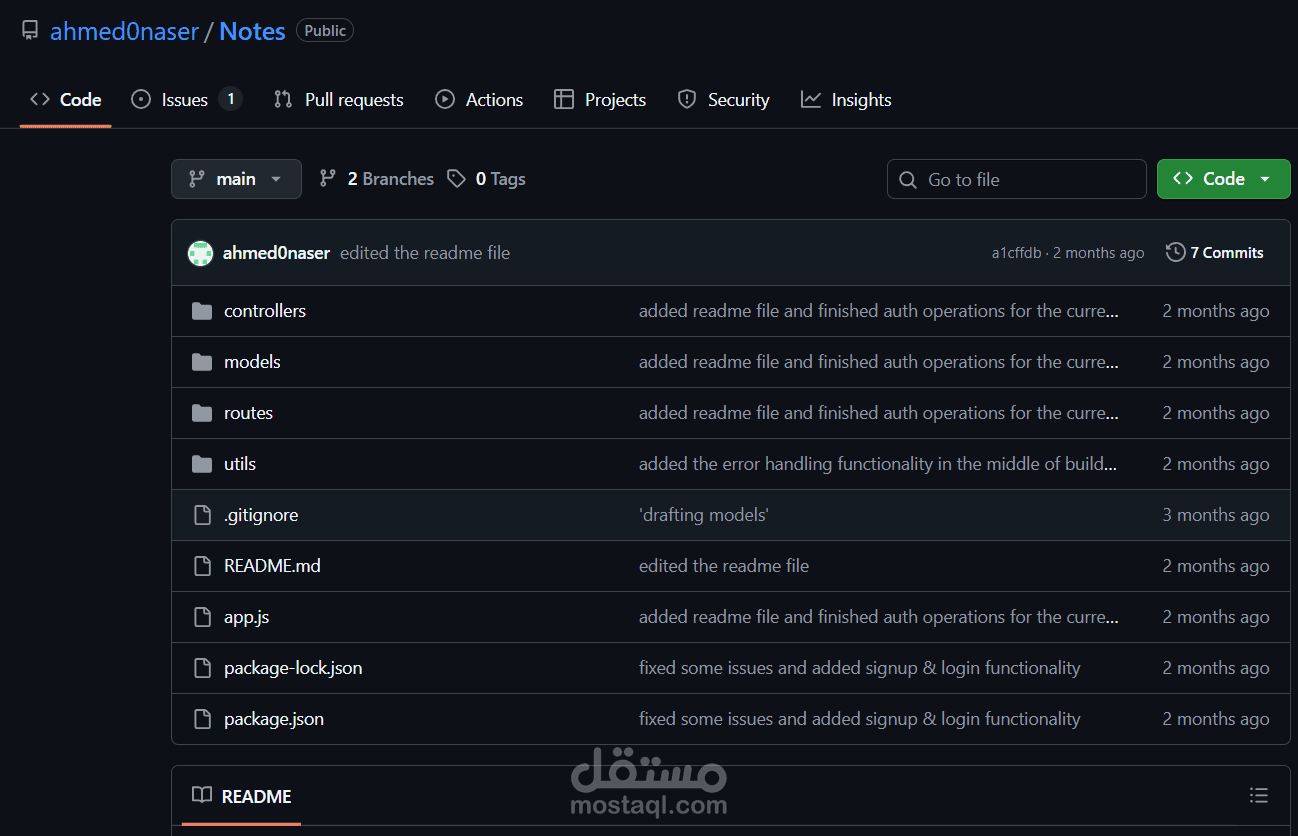This screenshot has height=836, width=1298.
Task: Click the folder icon next to utils
Action: pos(202,464)
